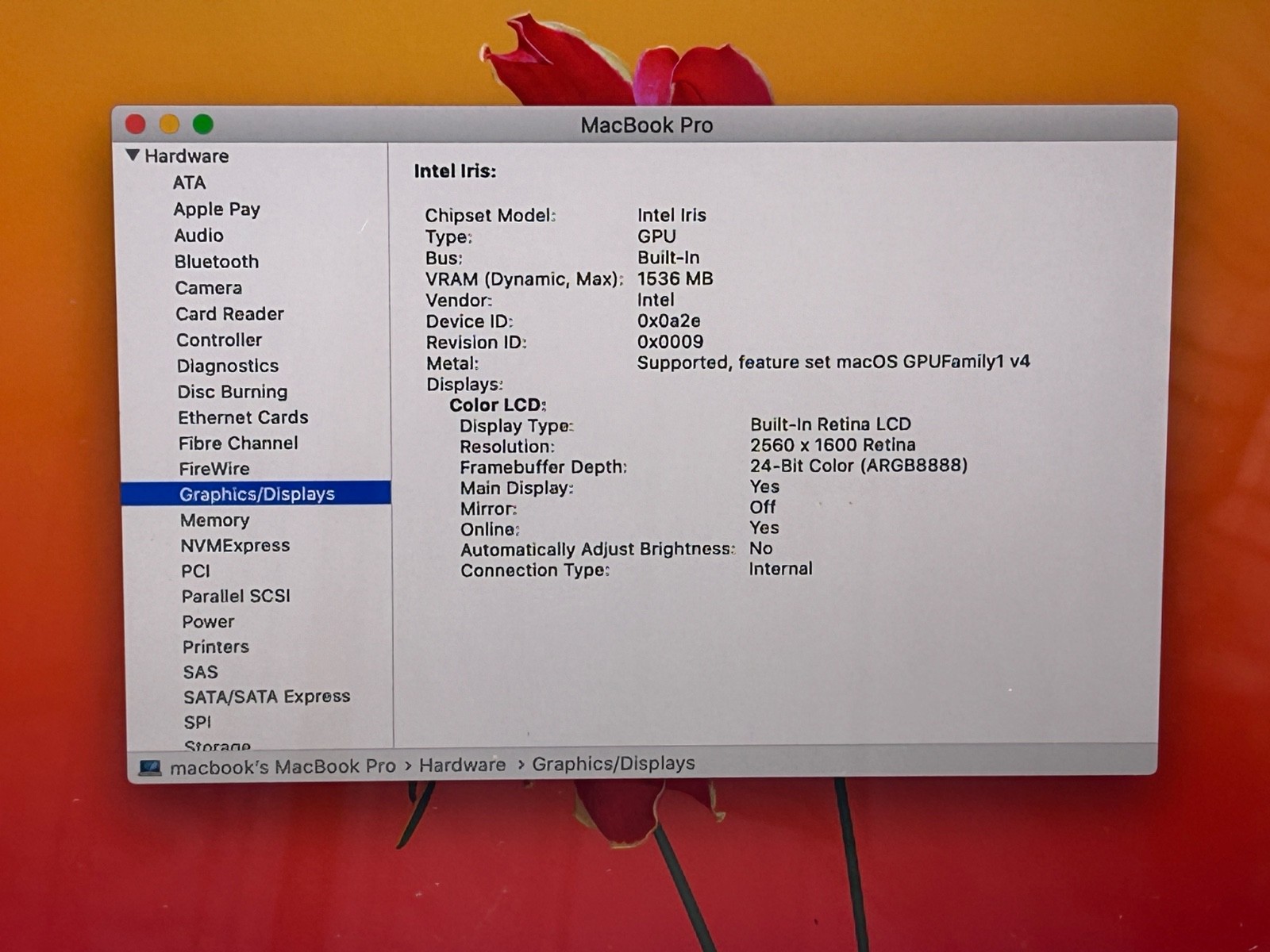Click the Chipset Model label
This screenshot has height=952, width=1270.
491,216
